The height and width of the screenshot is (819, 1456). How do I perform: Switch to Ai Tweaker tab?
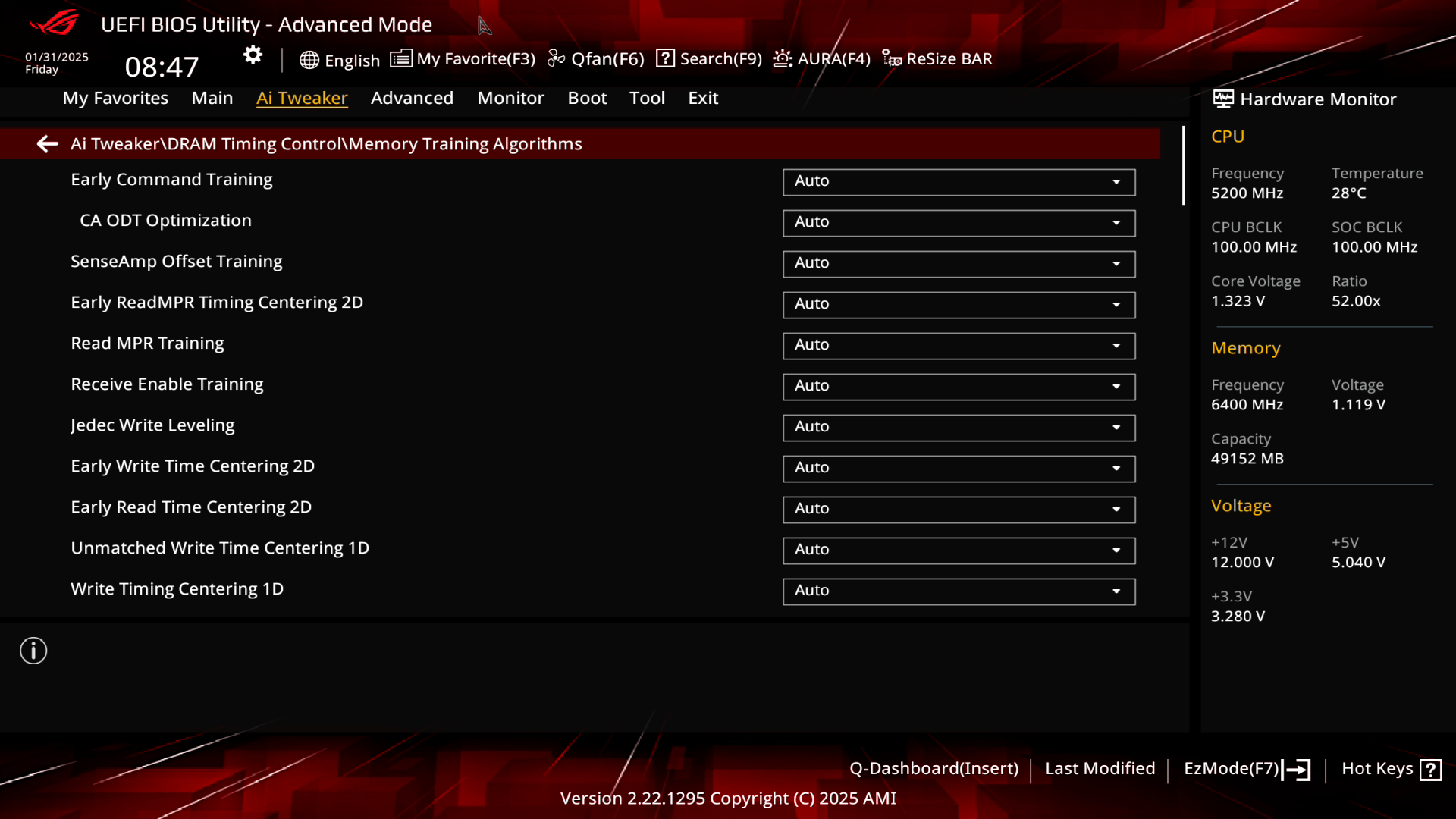tap(301, 97)
